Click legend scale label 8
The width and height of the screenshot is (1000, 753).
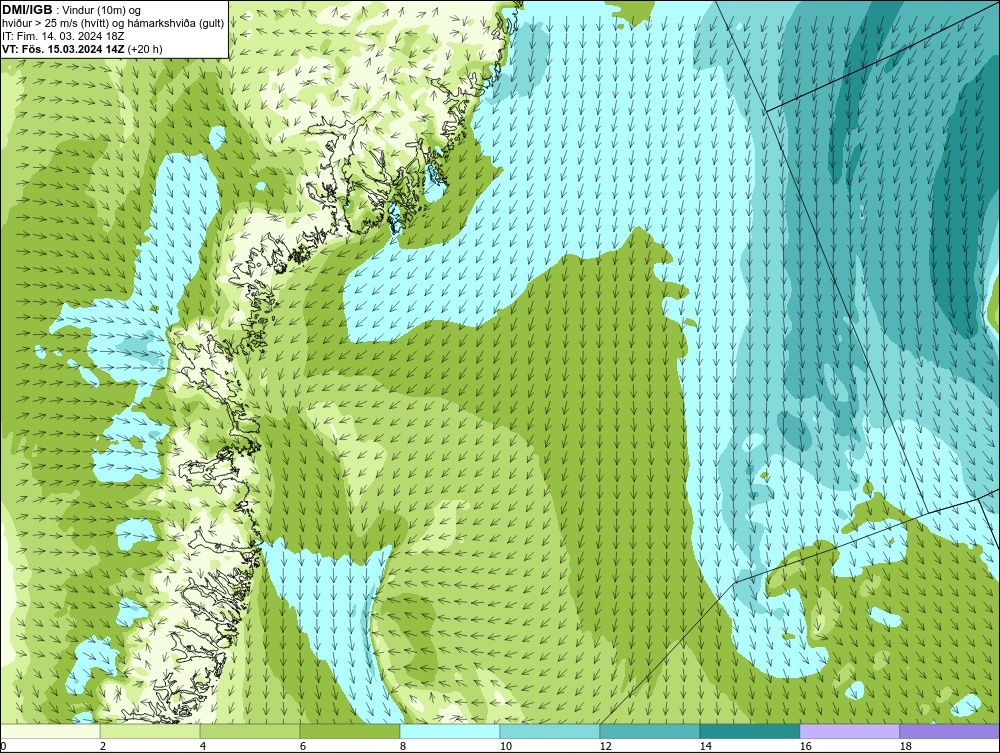pyautogui.click(x=402, y=746)
